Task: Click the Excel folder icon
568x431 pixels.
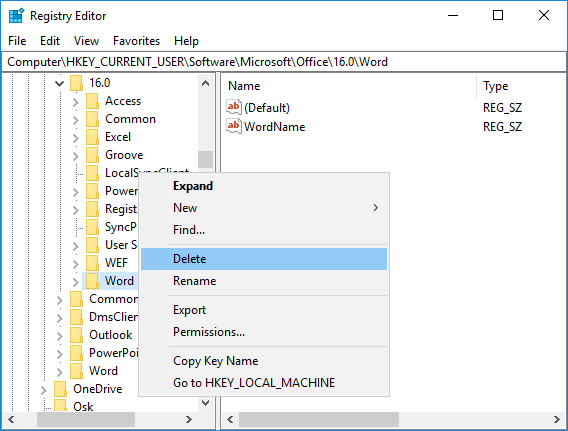Action: coord(92,137)
